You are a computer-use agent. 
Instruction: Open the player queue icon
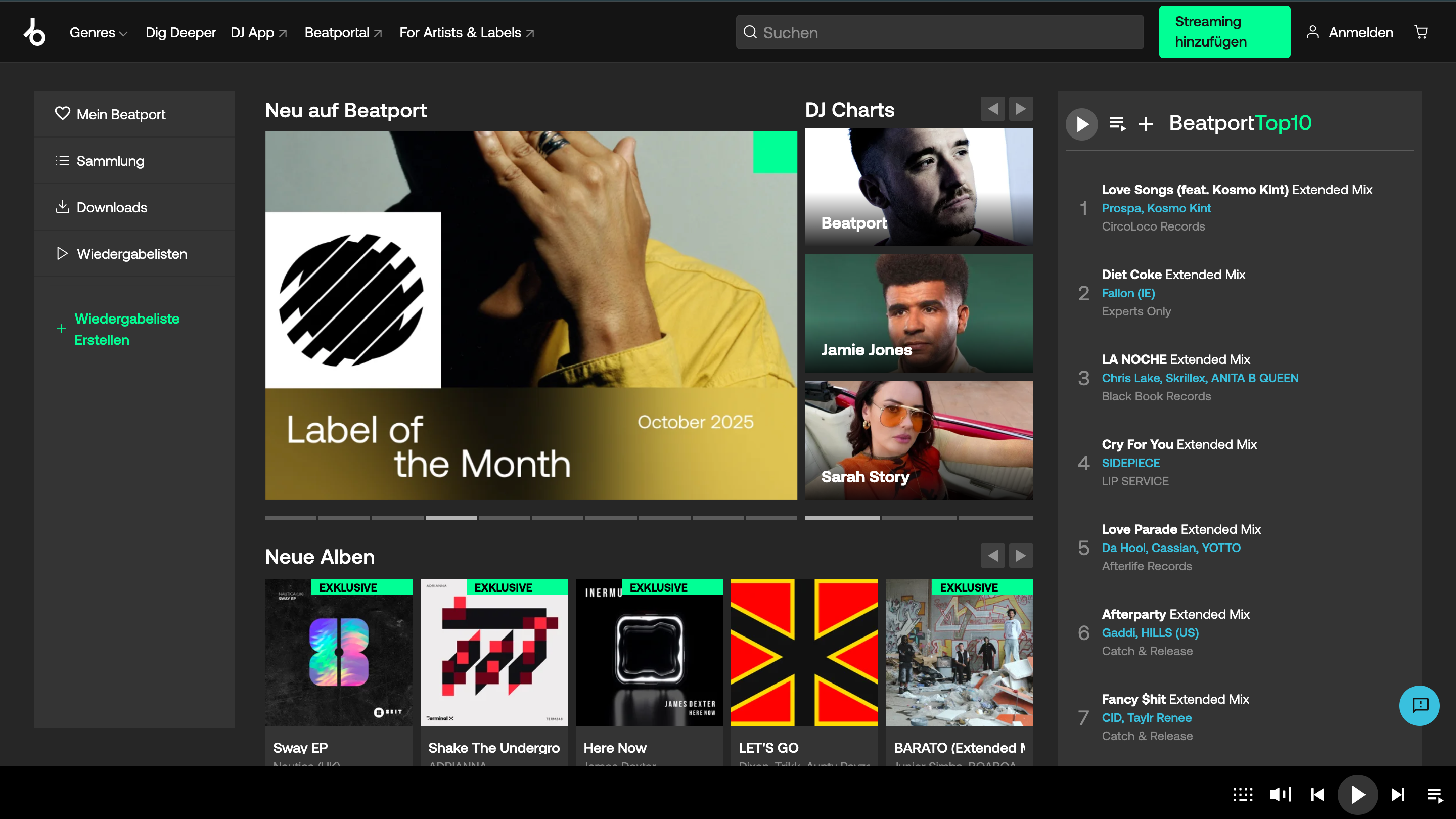(x=1435, y=796)
